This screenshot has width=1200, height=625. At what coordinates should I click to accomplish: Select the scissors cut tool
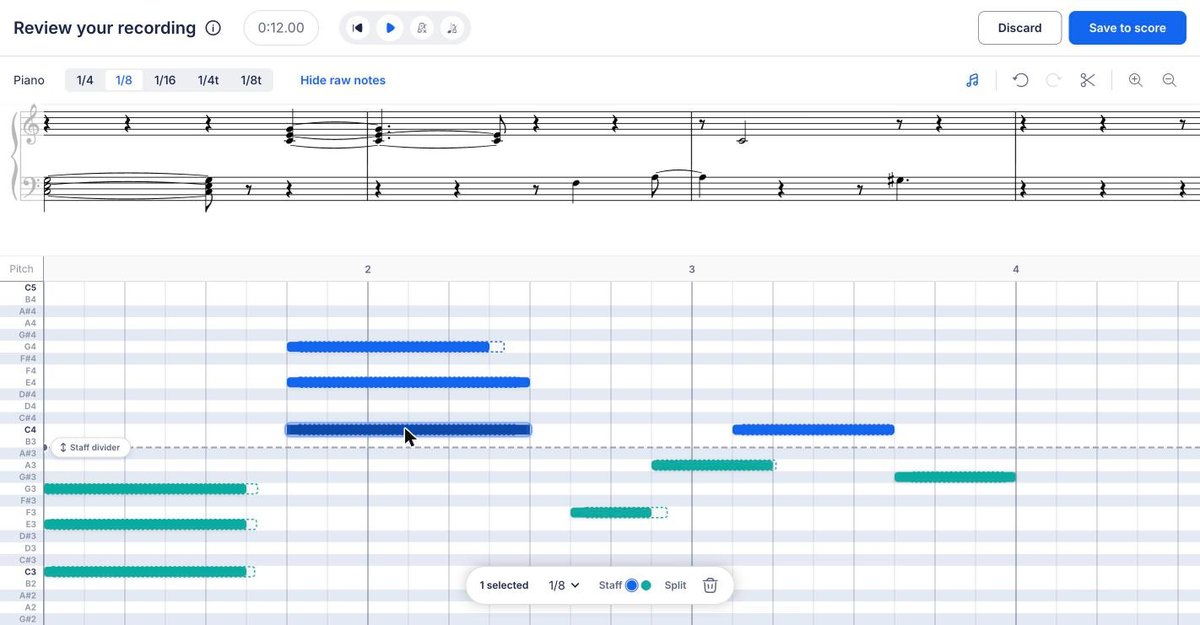pyautogui.click(x=1087, y=80)
